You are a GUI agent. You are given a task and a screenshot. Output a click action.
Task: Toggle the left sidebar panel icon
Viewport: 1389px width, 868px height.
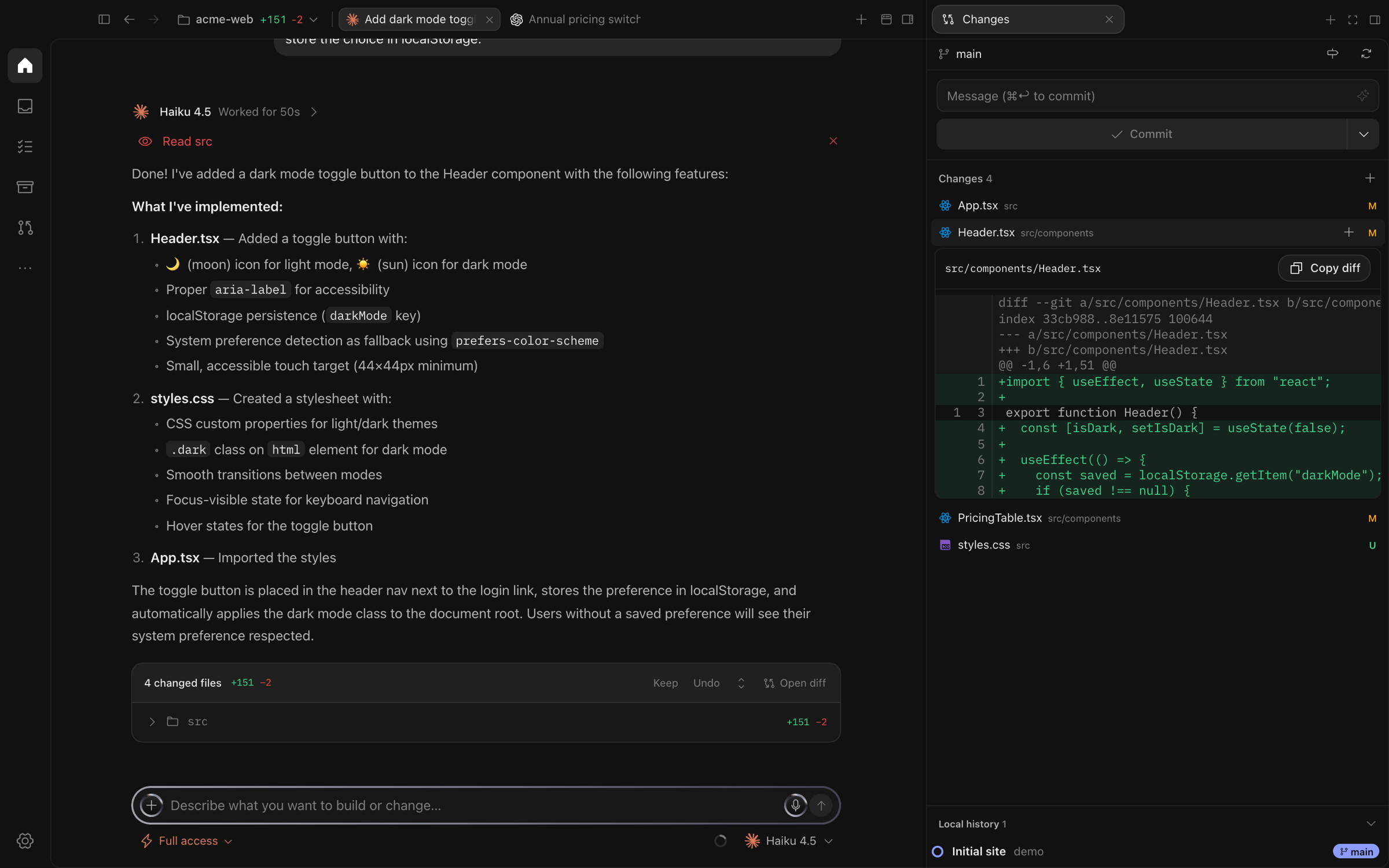pyautogui.click(x=104, y=19)
